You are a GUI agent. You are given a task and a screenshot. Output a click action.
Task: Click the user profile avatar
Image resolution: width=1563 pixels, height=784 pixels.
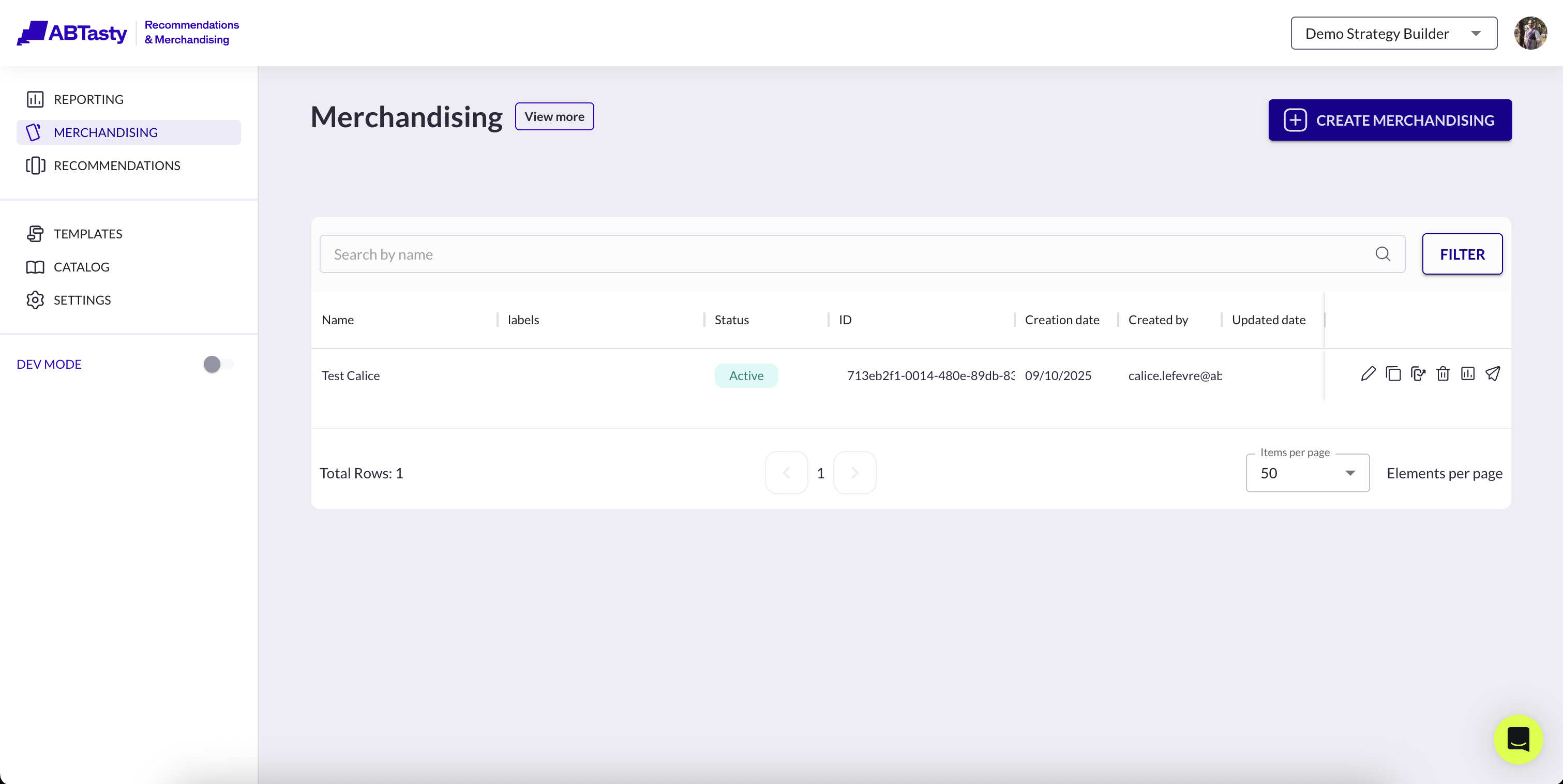tap(1530, 33)
